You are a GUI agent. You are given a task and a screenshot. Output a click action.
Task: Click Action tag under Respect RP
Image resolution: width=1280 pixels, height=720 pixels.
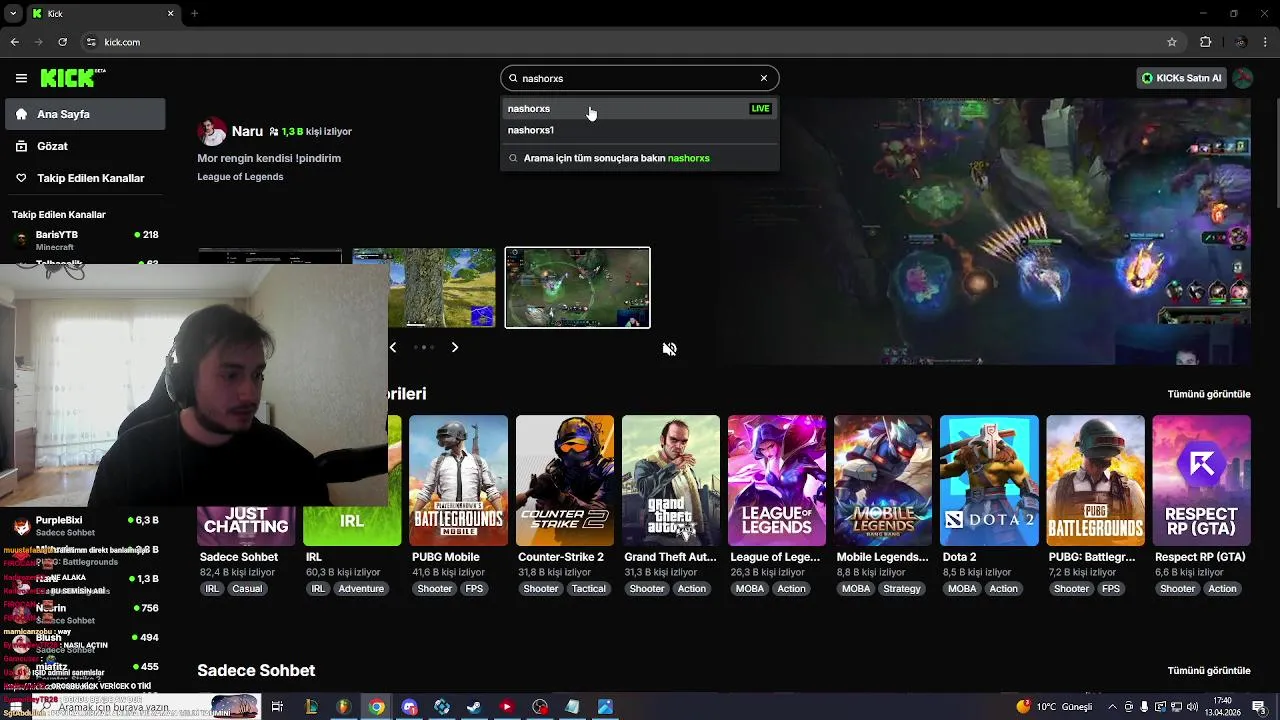tap(1222, 589)
